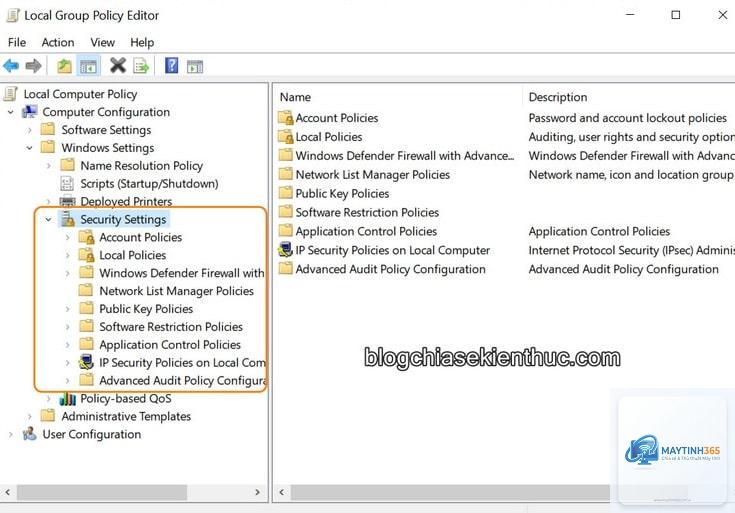The width and height of the screenshot is (735, 513).
Task: Expand the Software Settings node
Action: coord(30,130)
